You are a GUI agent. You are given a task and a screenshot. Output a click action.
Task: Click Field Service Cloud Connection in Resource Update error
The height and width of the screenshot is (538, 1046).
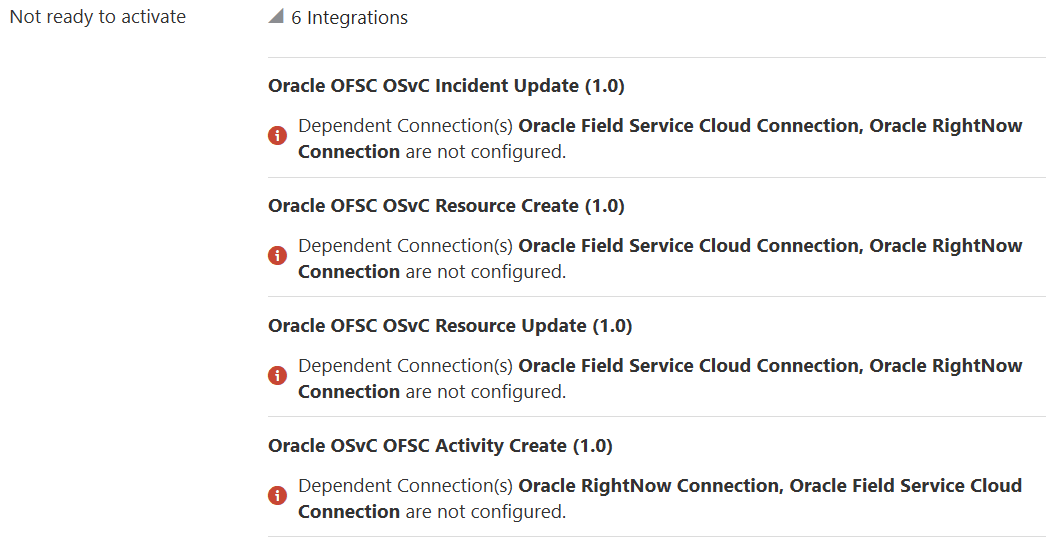pos(688,366)
